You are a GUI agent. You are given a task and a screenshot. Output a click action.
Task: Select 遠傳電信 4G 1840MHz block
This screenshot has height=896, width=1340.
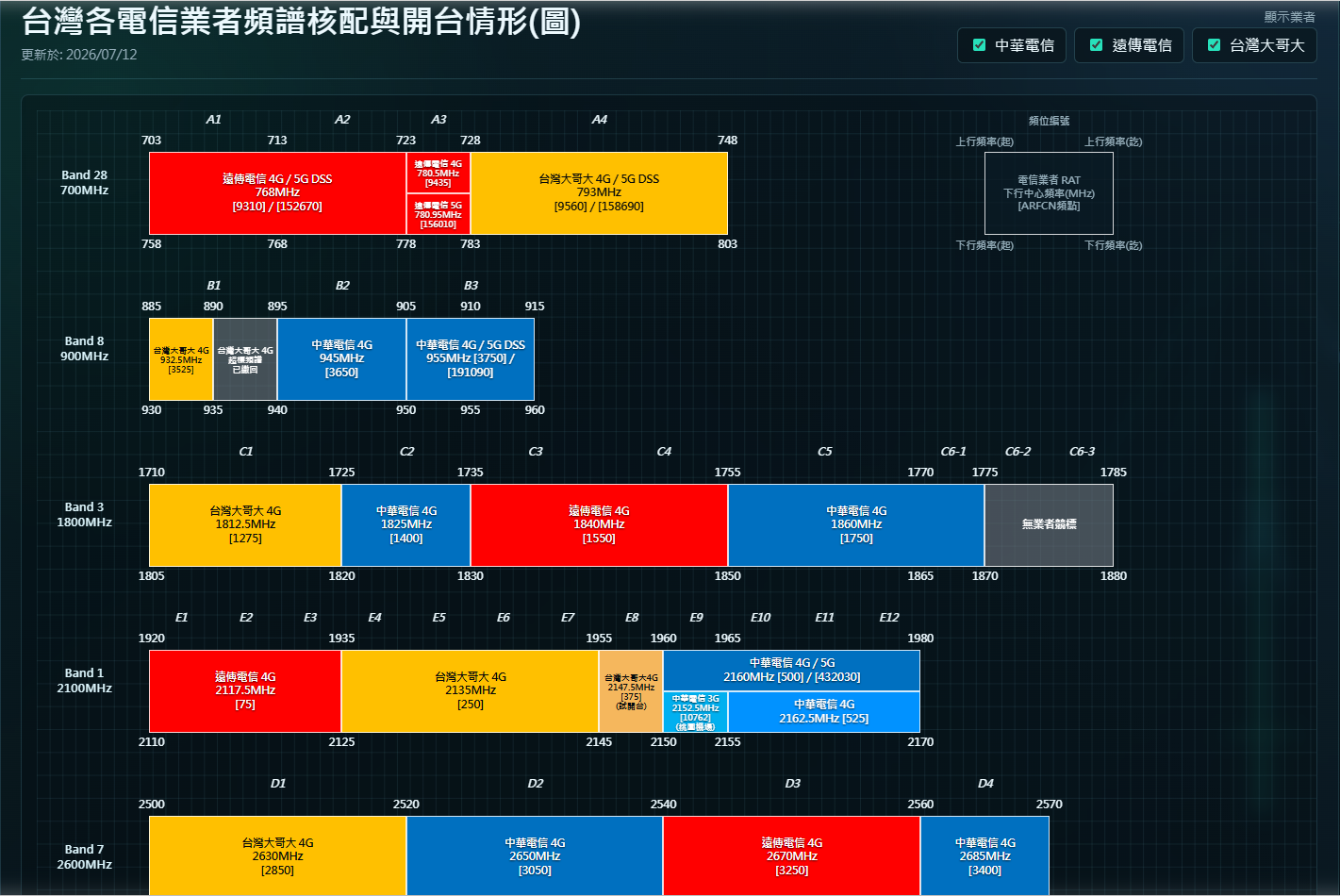[599, 525]
